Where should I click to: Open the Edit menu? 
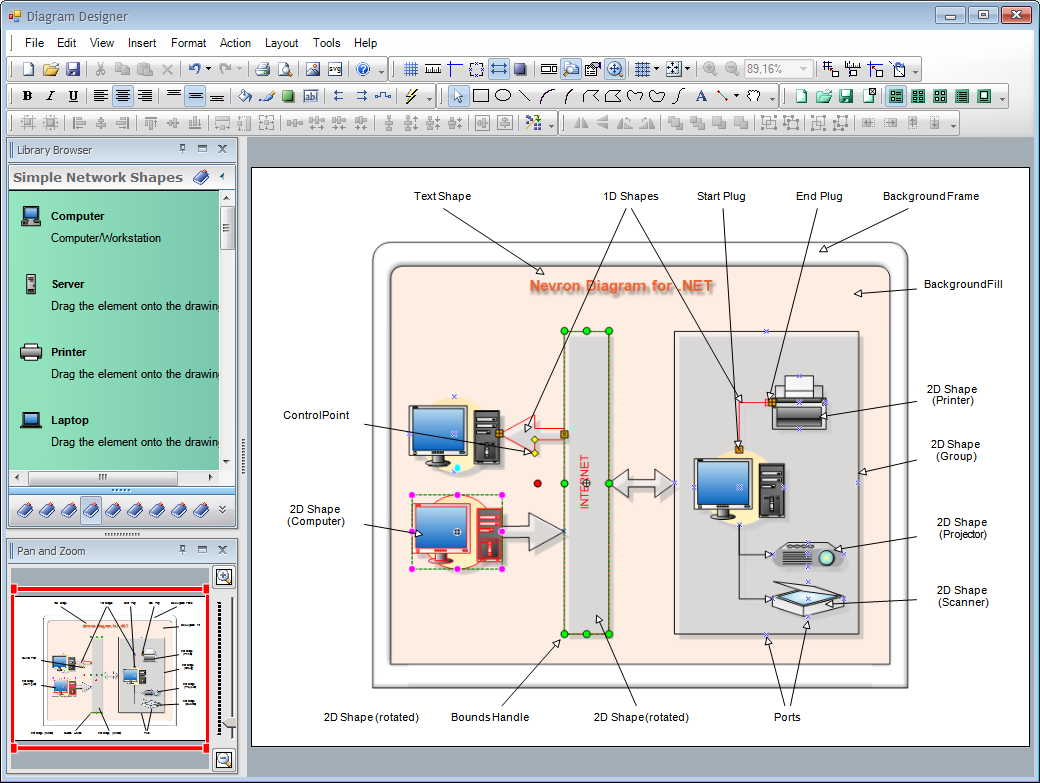click(66, 43)
